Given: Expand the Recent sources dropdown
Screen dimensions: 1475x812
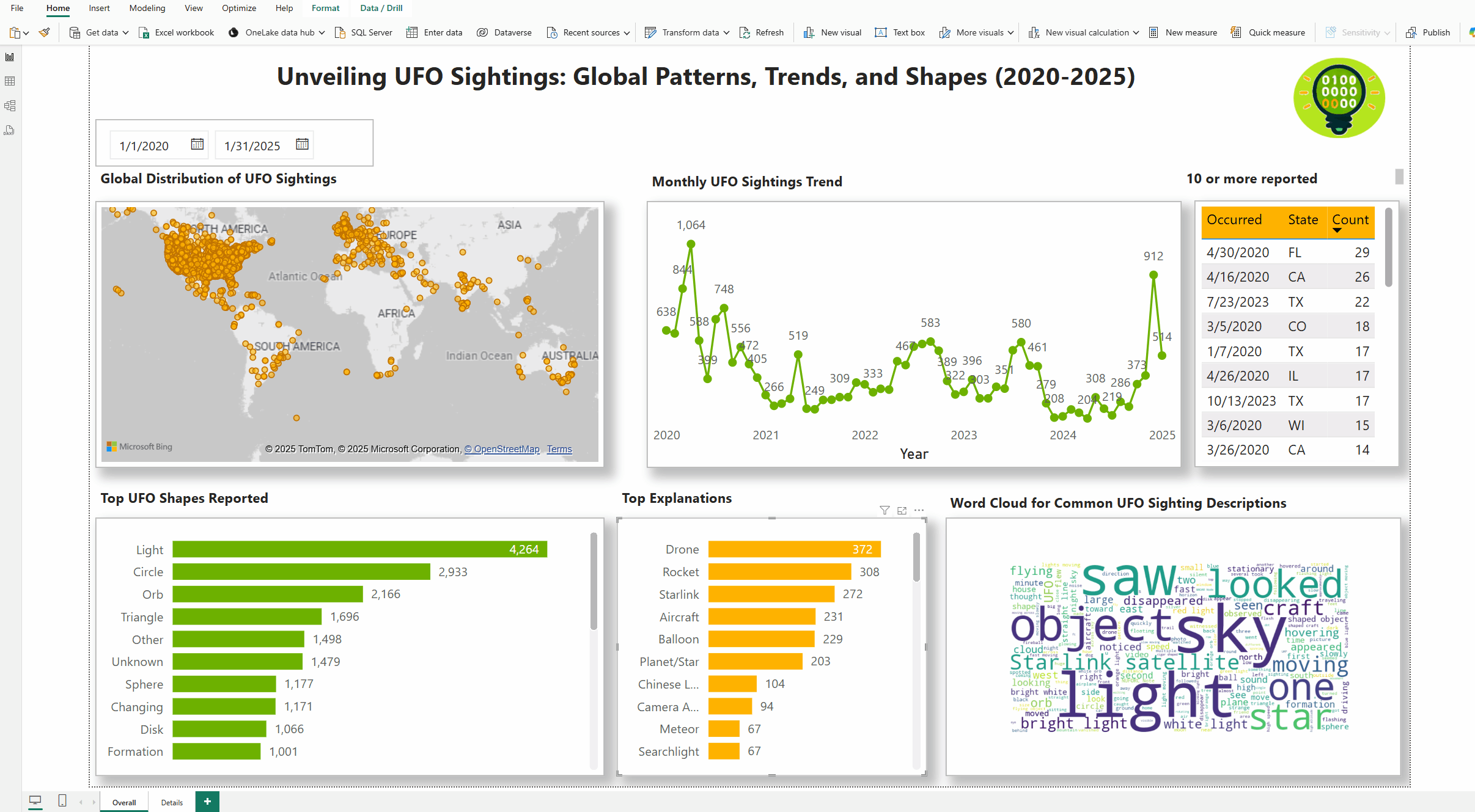Looking at the screenshot, I should (627, 33).
